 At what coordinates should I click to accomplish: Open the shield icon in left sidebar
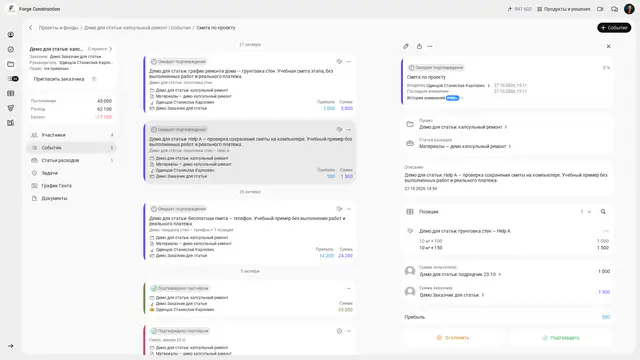click(x=11, y=108)
